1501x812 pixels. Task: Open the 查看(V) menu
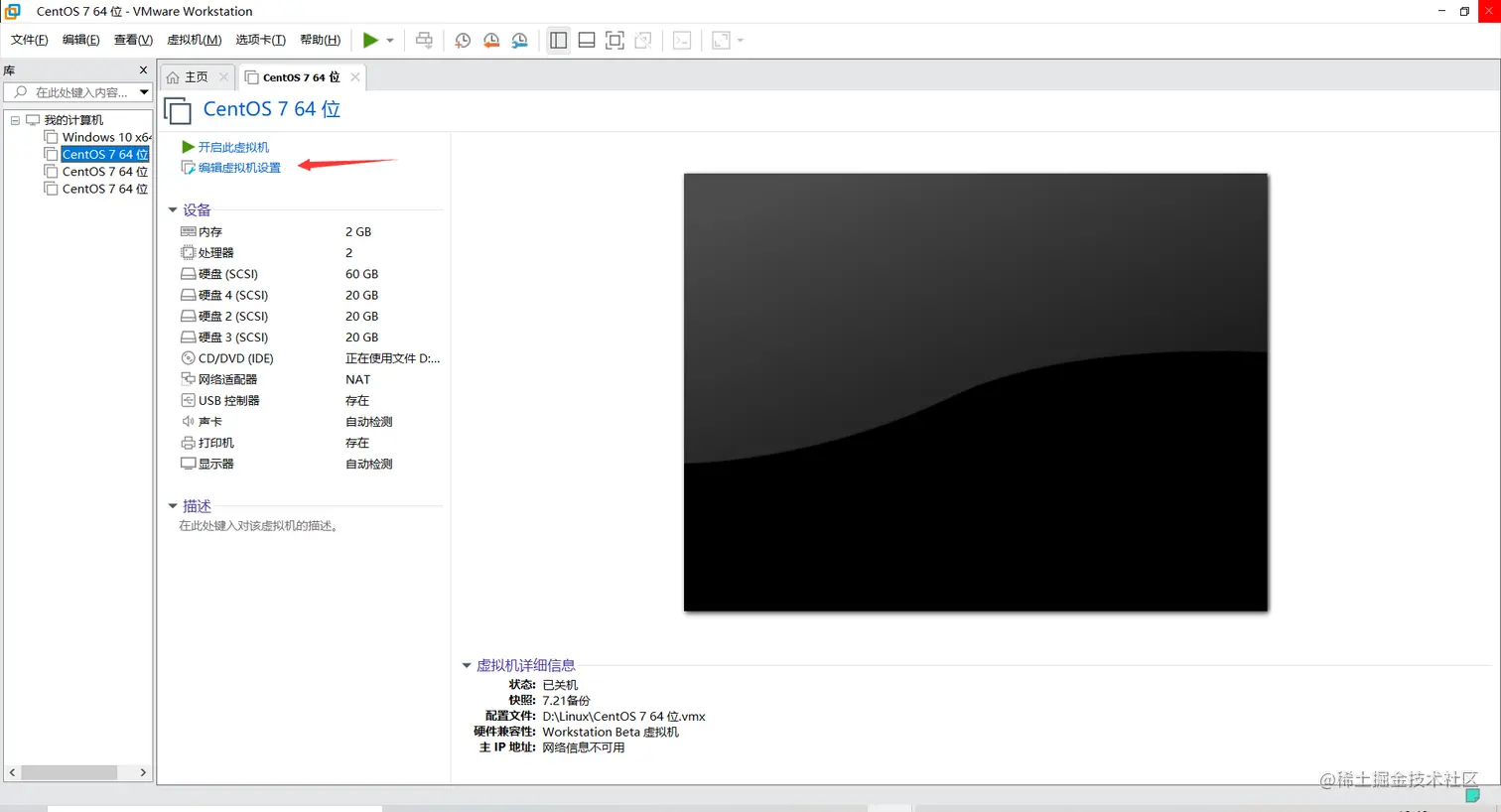click(x=133, y=40)
